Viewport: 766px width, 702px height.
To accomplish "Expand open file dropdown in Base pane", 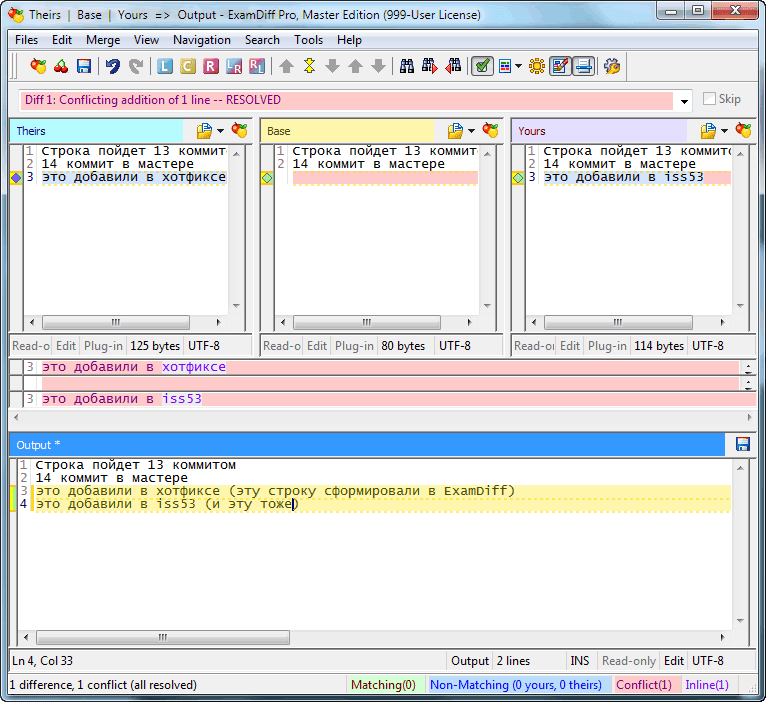I will coord(471,131).
